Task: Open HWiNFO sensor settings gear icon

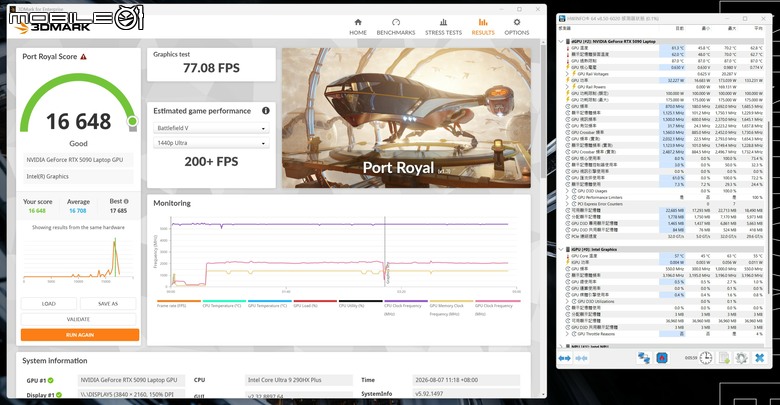Action: point(741,358)
